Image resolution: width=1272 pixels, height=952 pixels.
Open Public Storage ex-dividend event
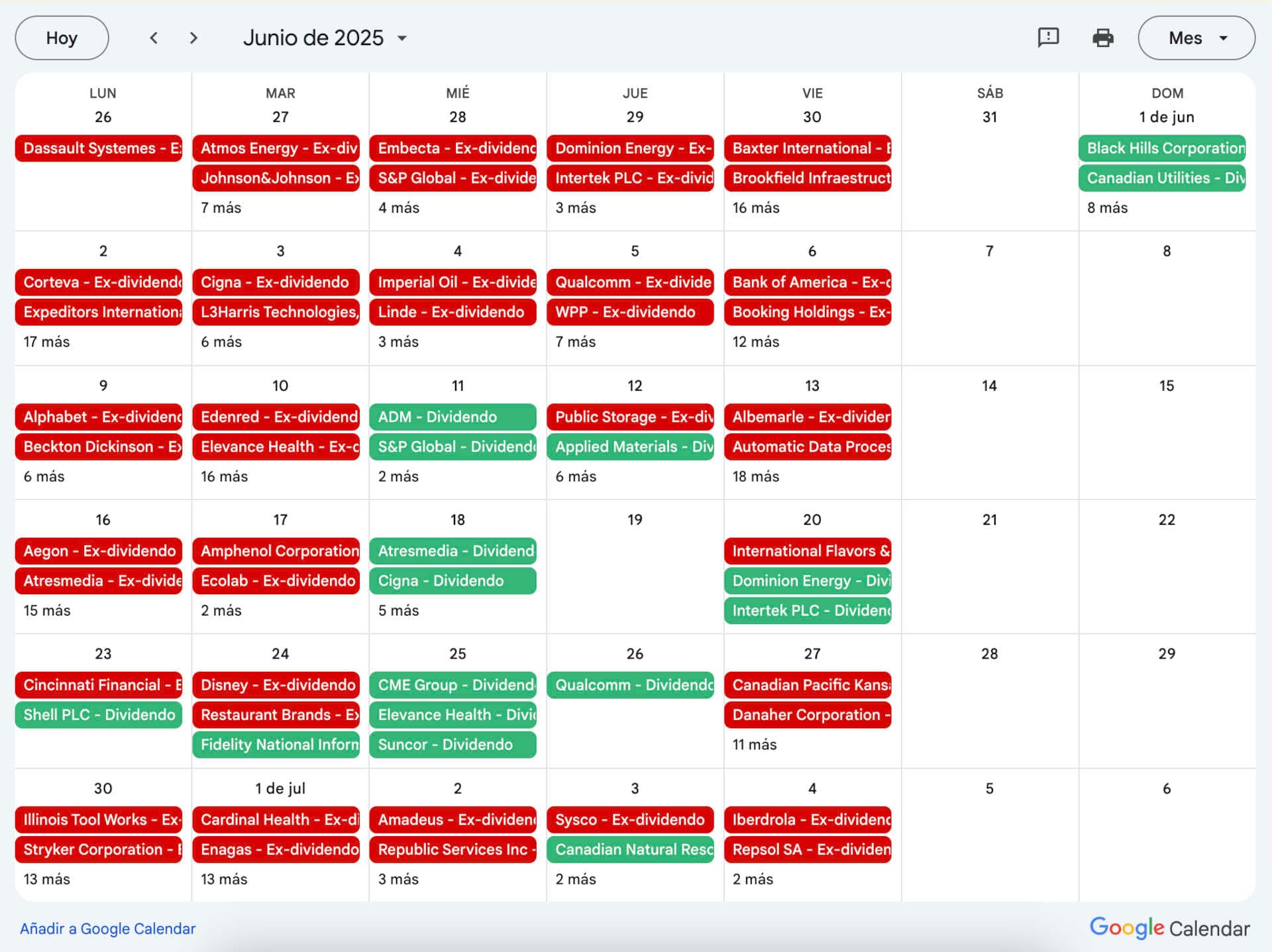631,417
